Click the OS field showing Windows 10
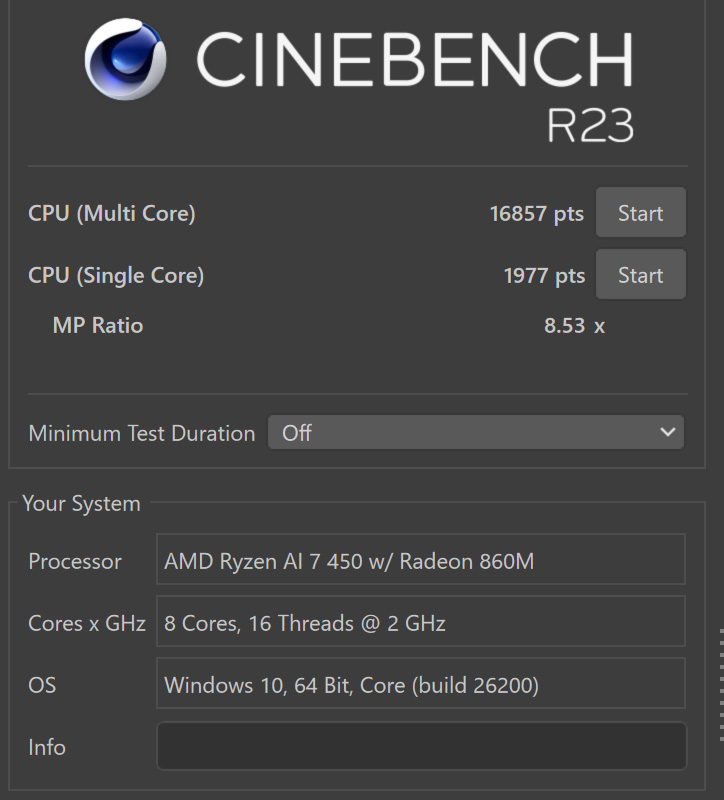724x800 pixels. (x=420, y=683)
